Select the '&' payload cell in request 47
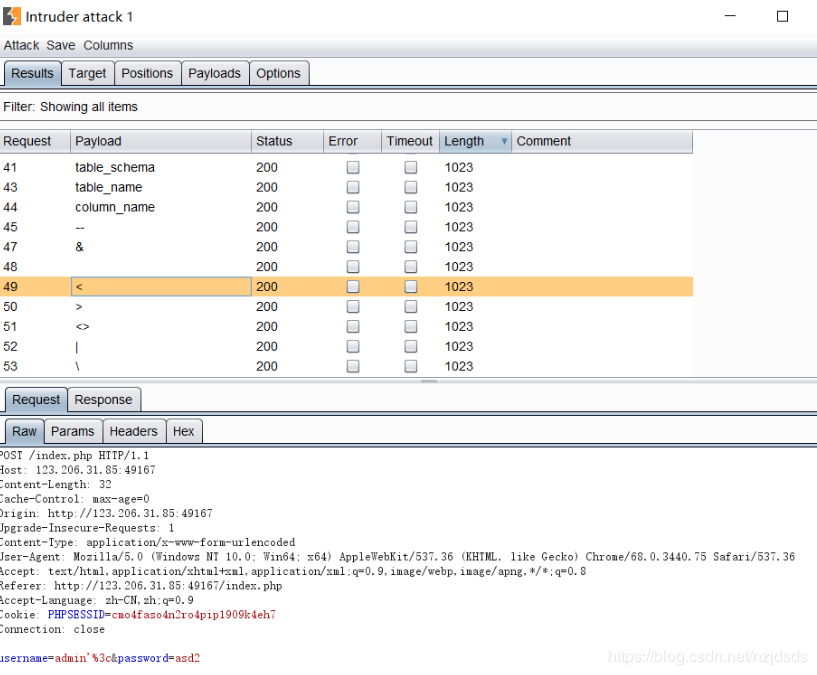The width and height of the screenshot is (817, 675). click(x=161, y=247)
